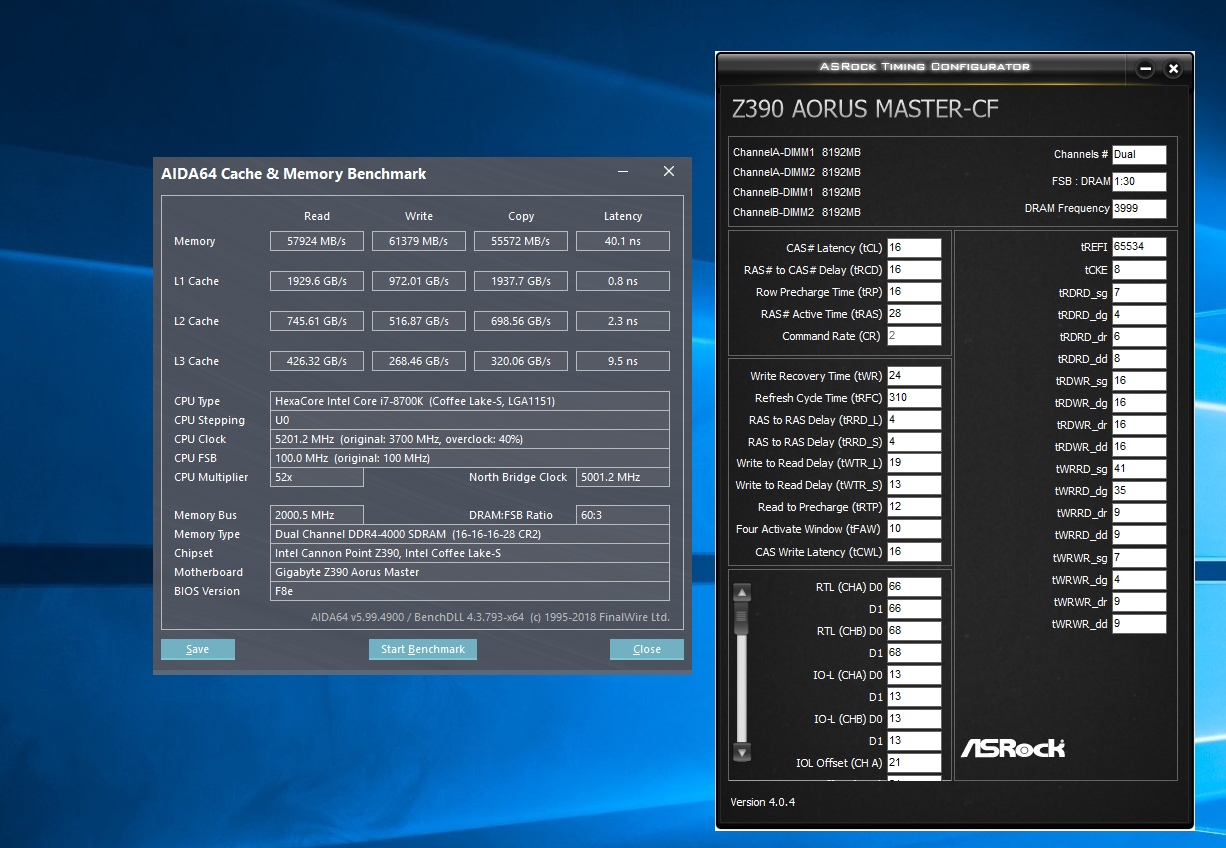Click the RAS# to CAS# Delay (tRCD) field
This screenshot has height=848, width=1226.
(x=914, y=270)
